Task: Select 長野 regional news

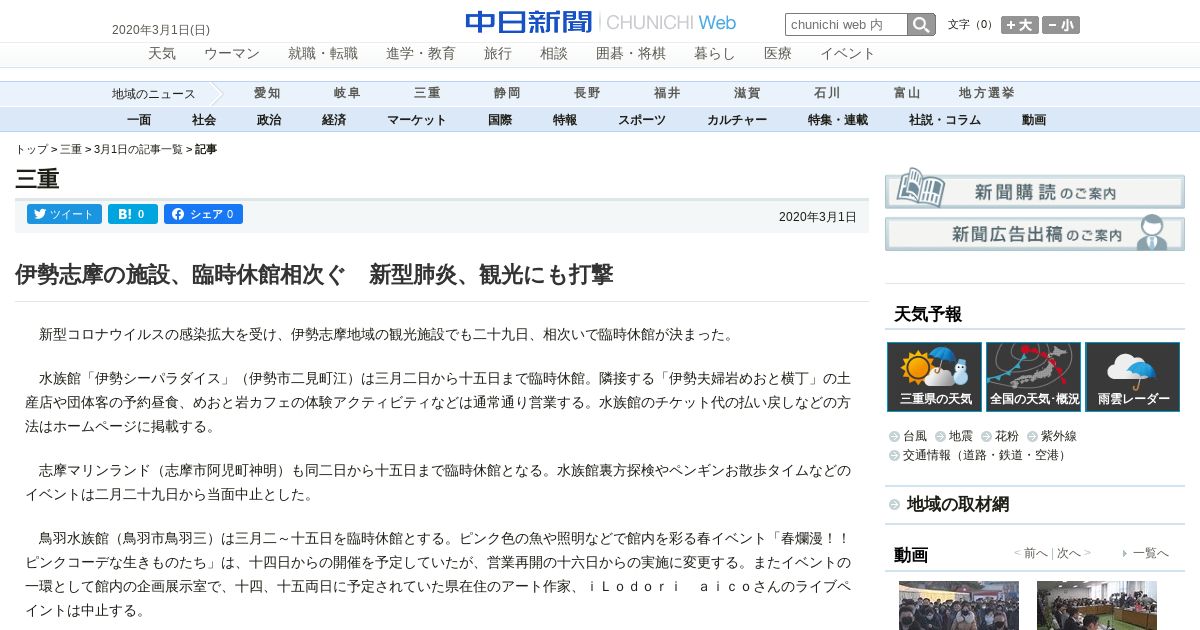Action: [587, 93]
